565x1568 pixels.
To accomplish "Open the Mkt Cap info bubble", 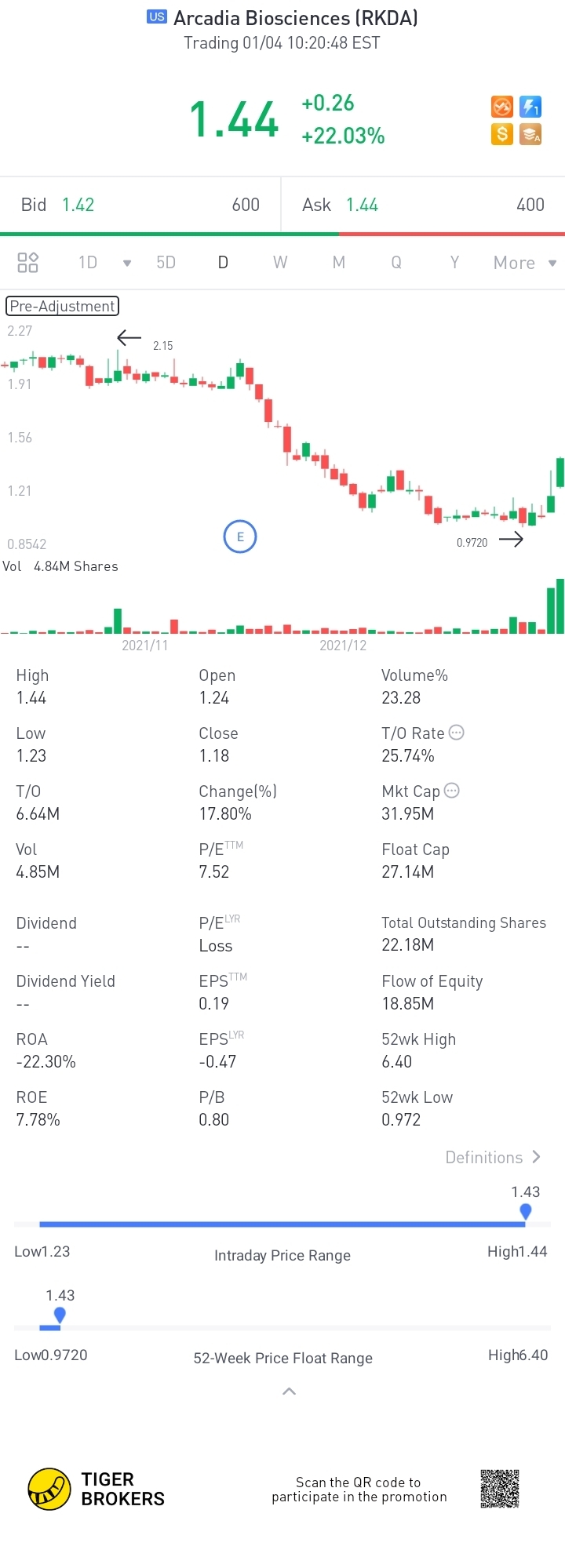I will point(452,791).
